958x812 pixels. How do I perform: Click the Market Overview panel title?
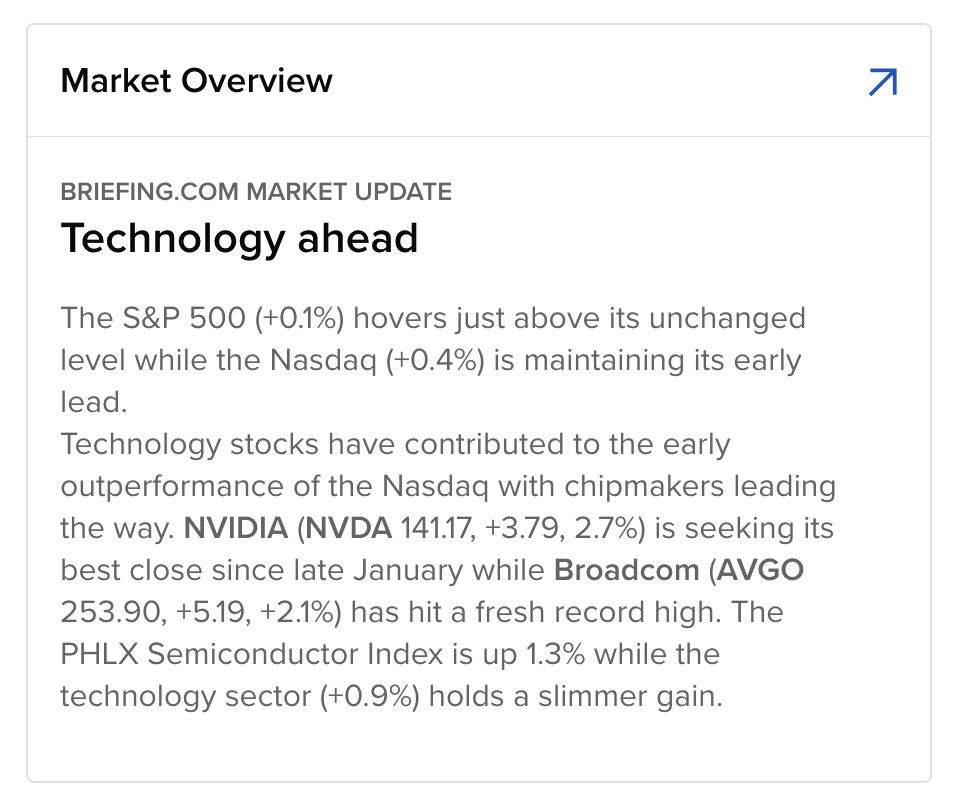[196, 81]
